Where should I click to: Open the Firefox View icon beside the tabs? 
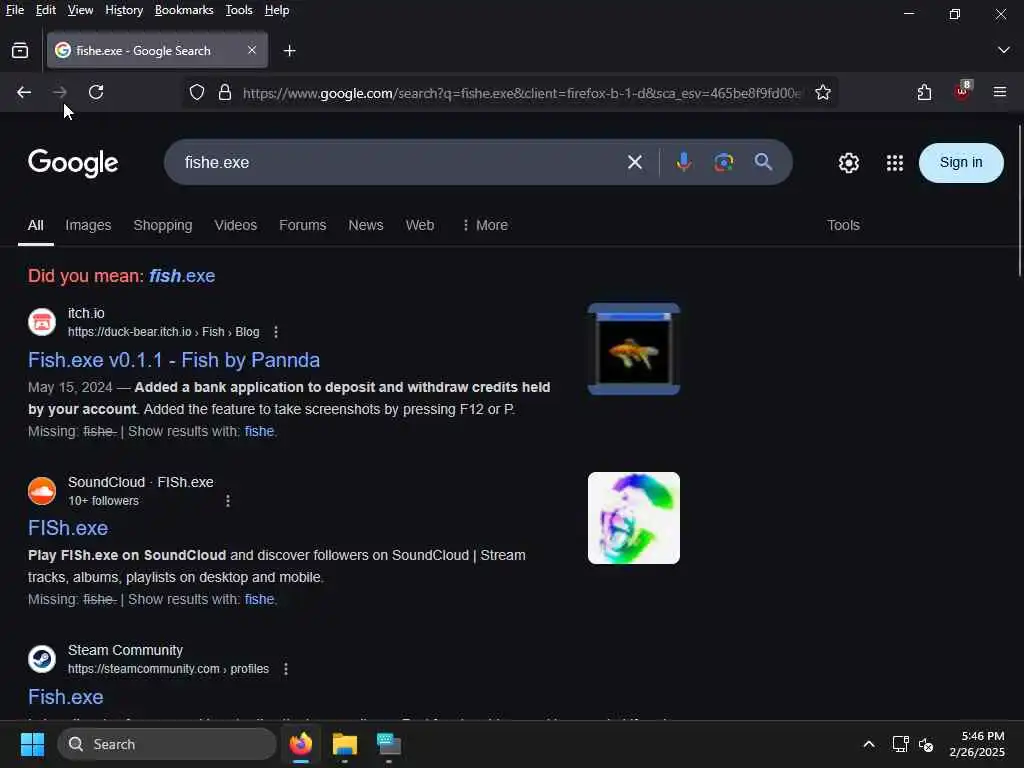click(20, 50)
